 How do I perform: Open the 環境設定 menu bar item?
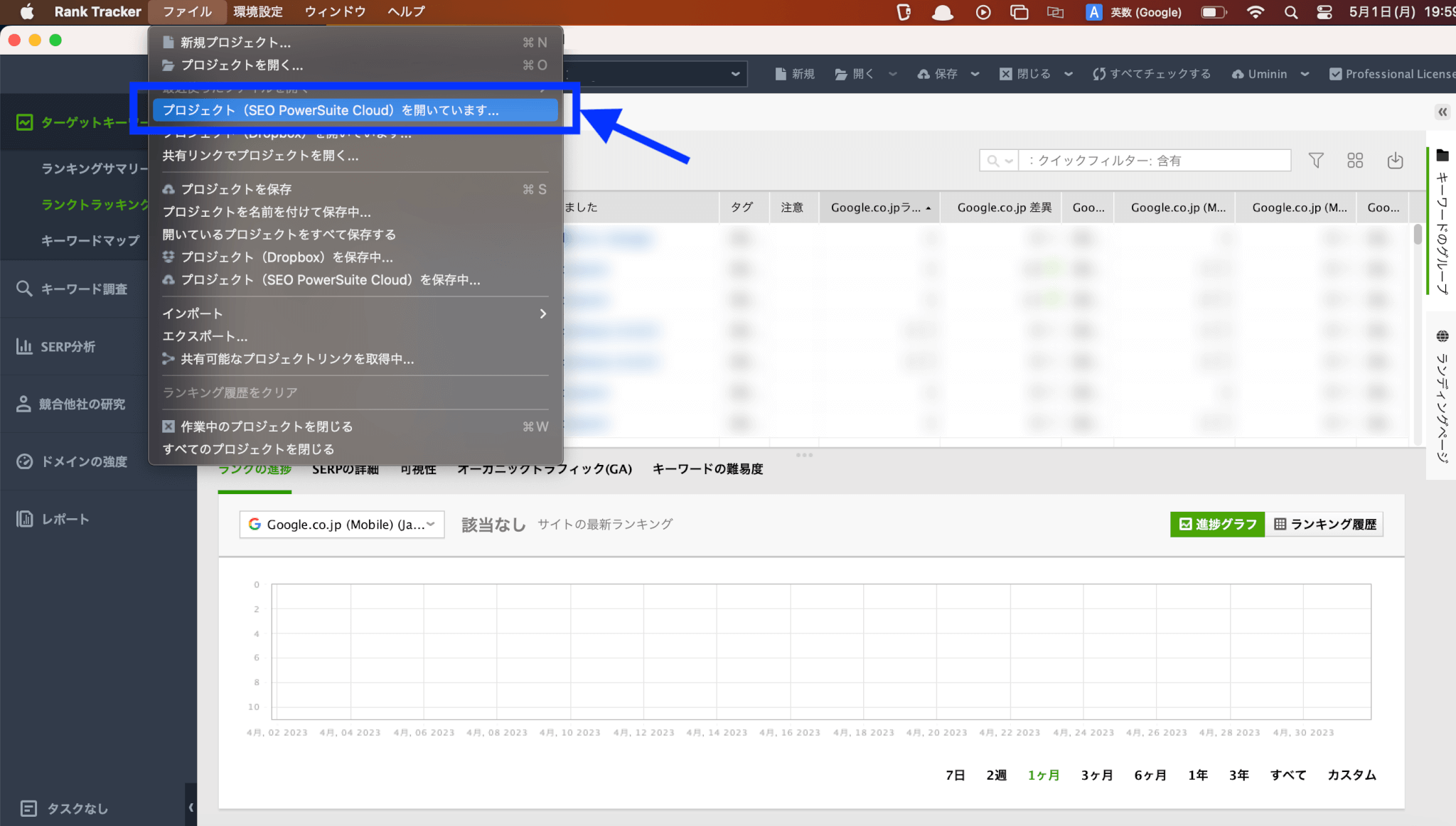coord(258,12)
